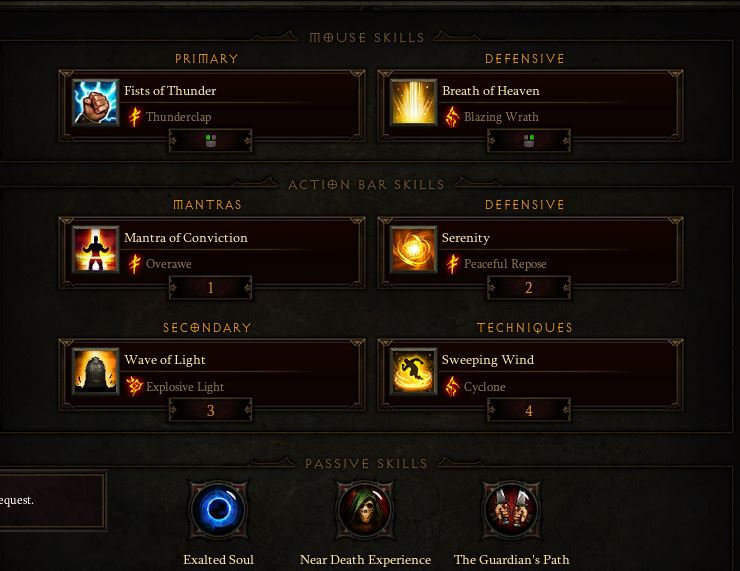Screen dimensions: 740x571
Task: Click the Explosive Light rune symbol
Action: [x=134, y=386]
